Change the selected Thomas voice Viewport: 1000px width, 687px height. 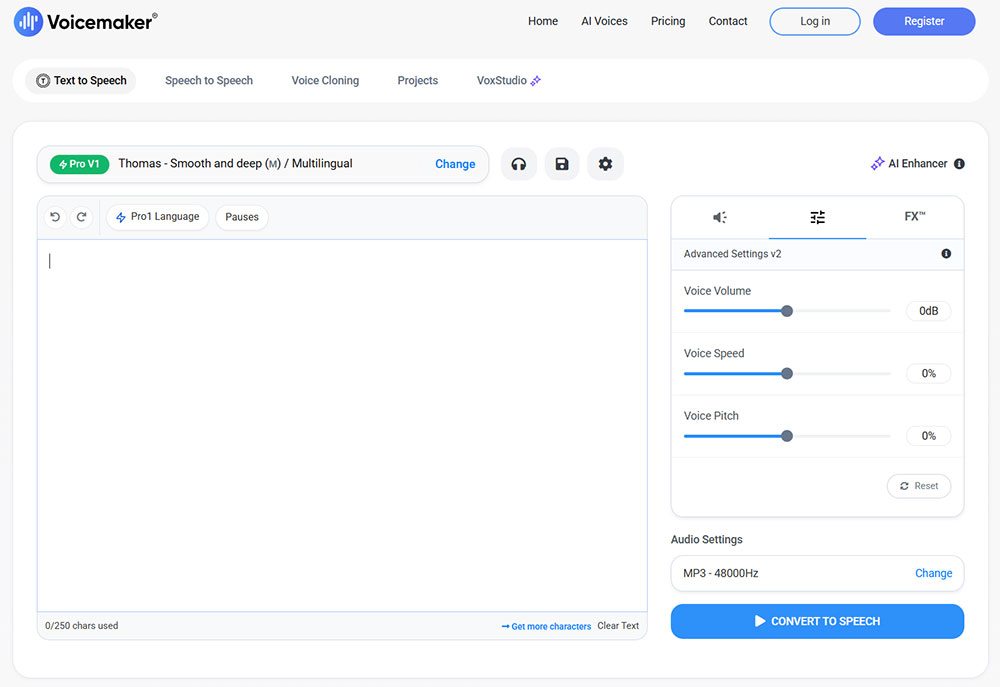click(x=455, y=164)
